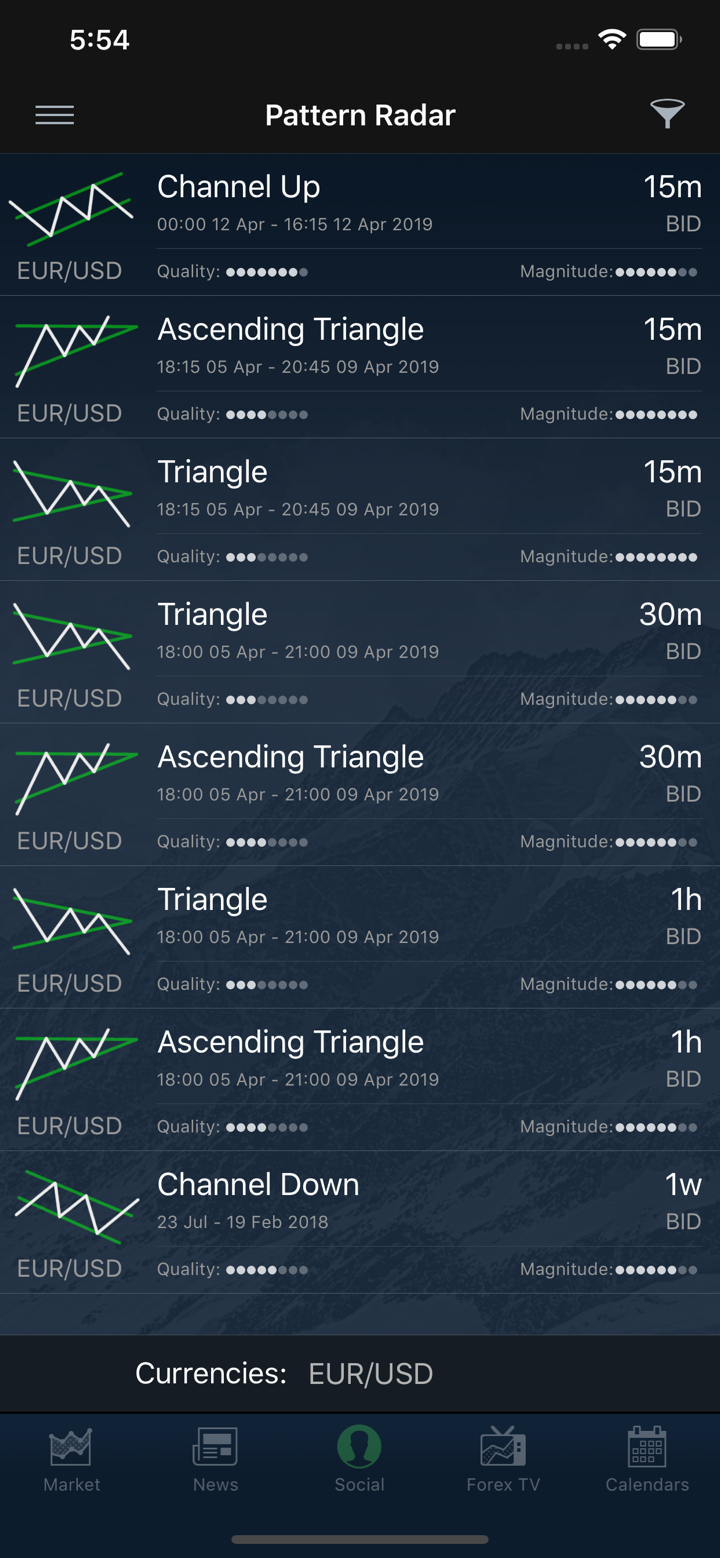
Task: Open the 30m Triangle pattern entry
Action: click(212, 614)
